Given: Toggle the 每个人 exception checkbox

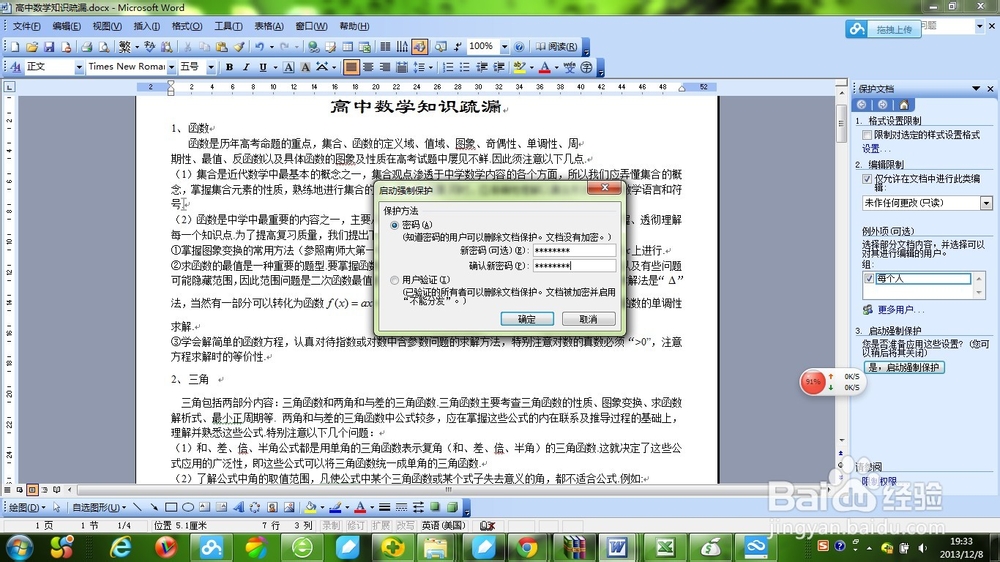Looking at the screenshot, I should coord(869,279).
